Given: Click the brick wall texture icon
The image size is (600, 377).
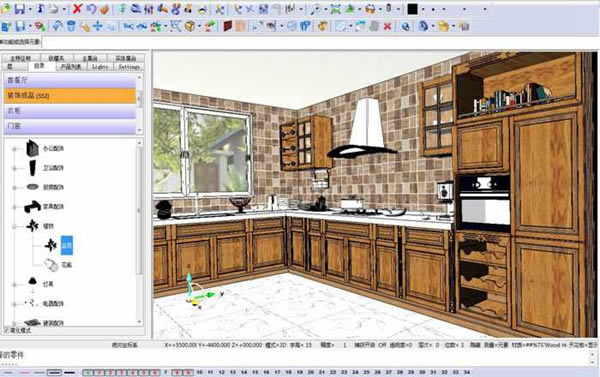Looking at the screenshot, I should 228,26.
